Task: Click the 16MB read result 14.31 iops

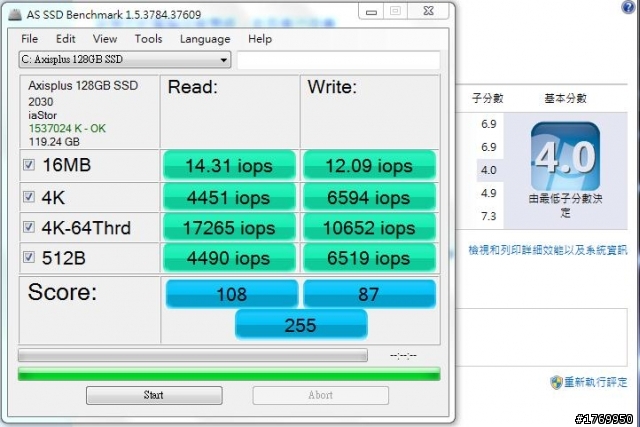Action: [x=229, y=166]
